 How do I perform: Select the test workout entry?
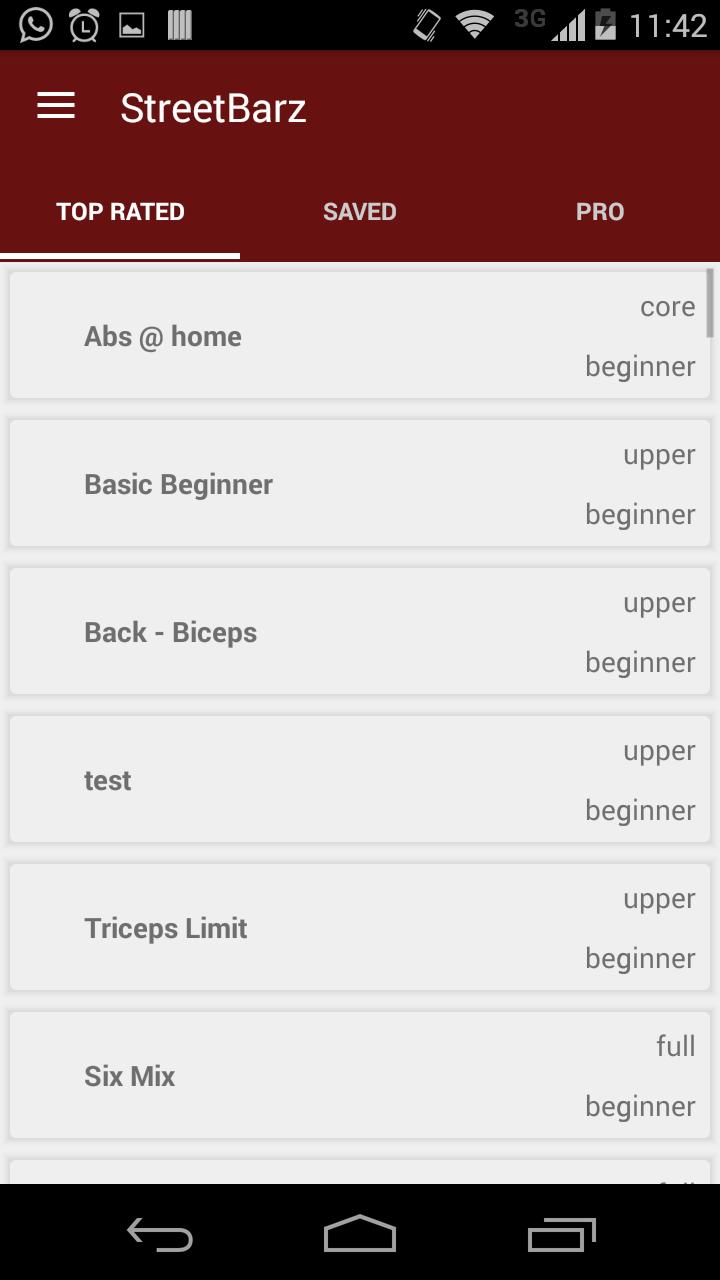360,780
